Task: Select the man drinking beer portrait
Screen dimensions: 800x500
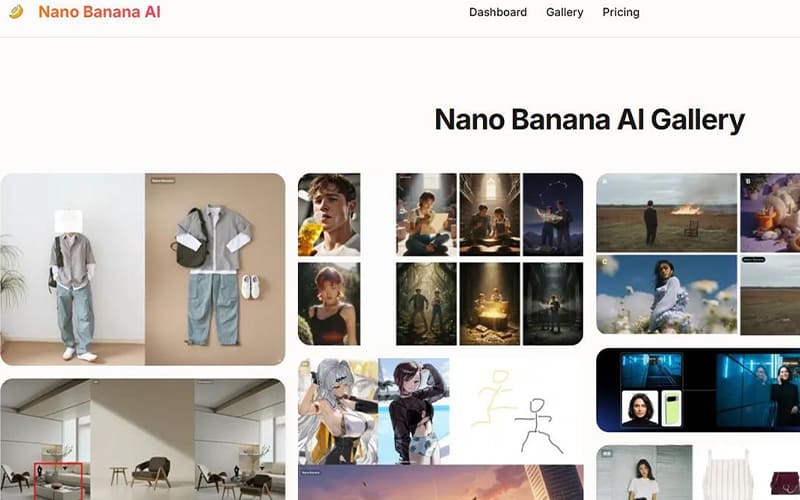Action: [329, 214]
